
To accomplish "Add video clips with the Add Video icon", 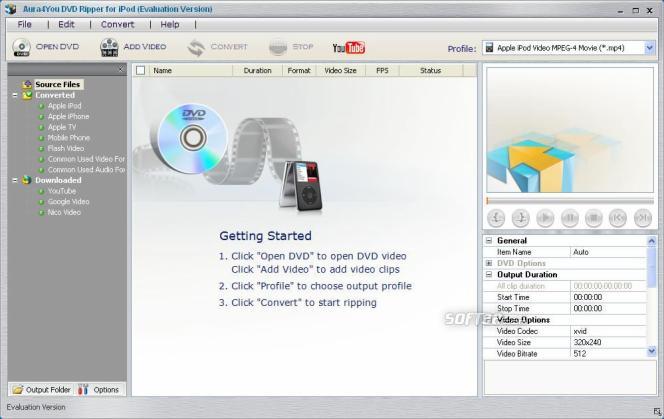I will 109,47.
